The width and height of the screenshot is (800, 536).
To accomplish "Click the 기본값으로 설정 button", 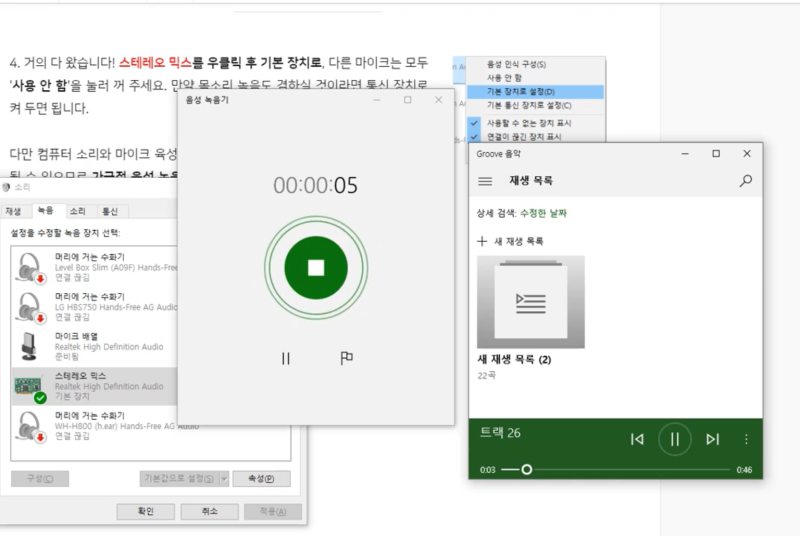I will (x=179, y=478).
